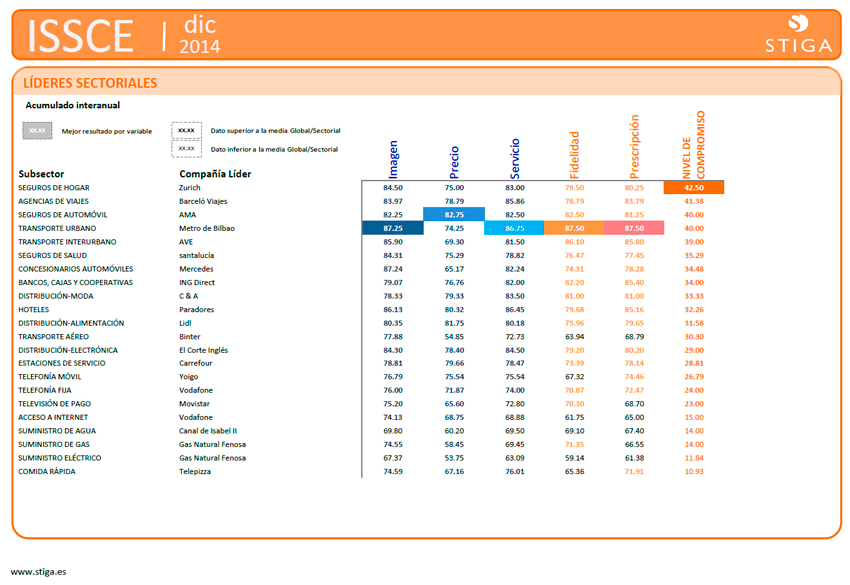Click the company name Metro de Bilbao

coord(207,228)
